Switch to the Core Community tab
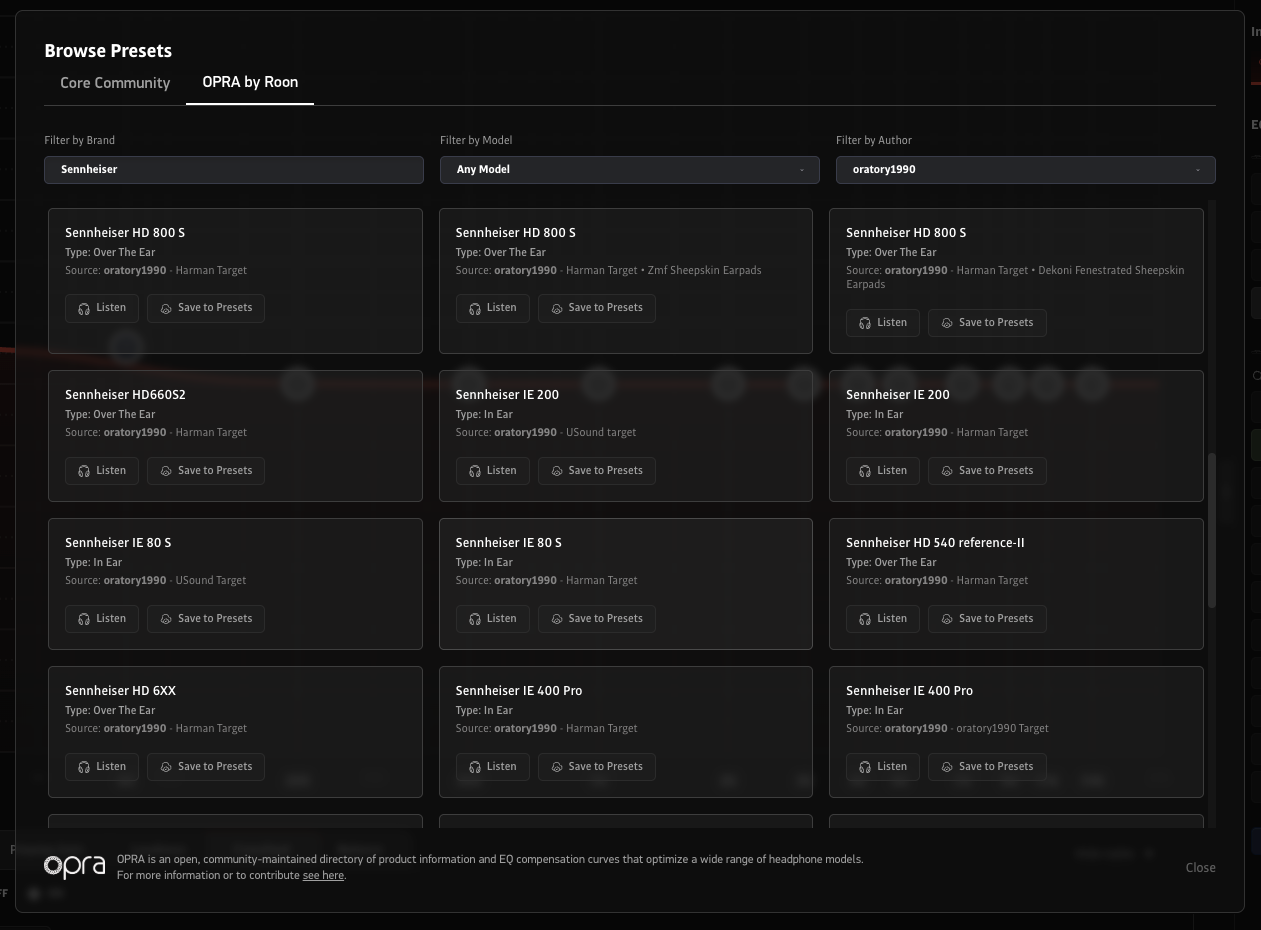The height and width of the screenshot is (930, 1261). [115, 83]
